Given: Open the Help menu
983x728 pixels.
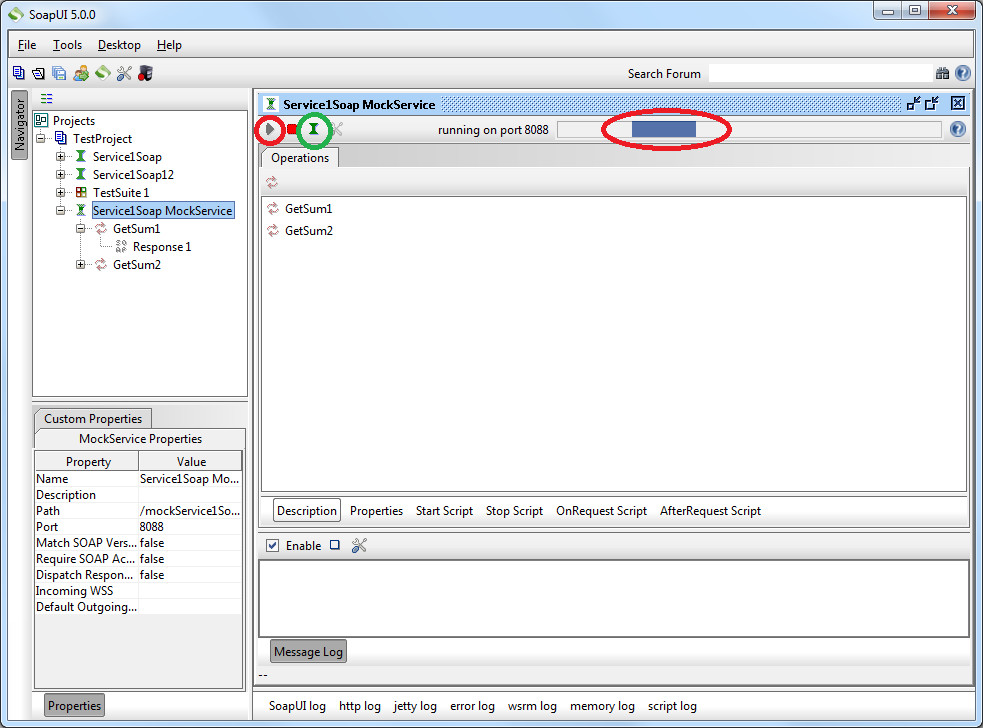Looking at the screenshot, I should click(x=169, y=45).
